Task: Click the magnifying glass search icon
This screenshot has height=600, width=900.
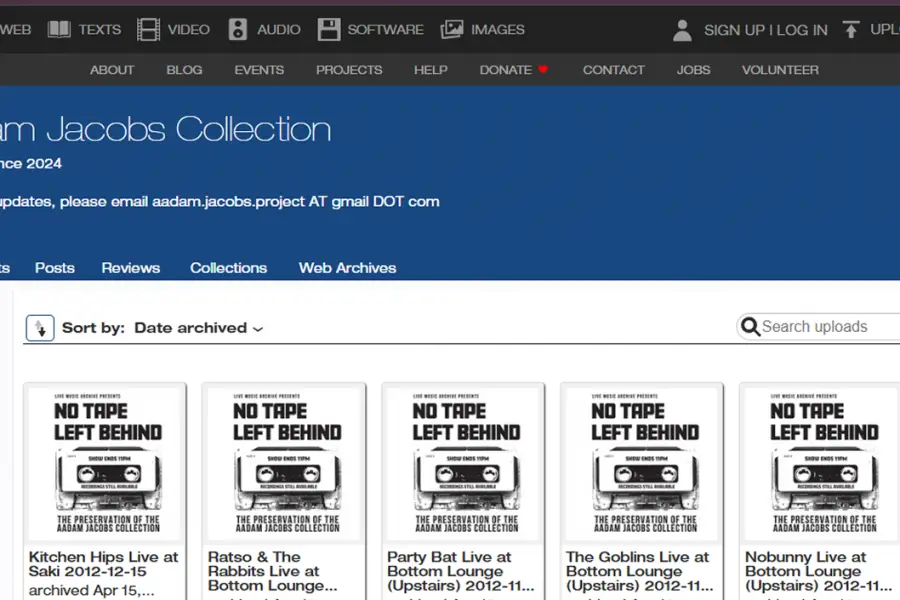Action: pyautogui.click(x=749, y=327)
